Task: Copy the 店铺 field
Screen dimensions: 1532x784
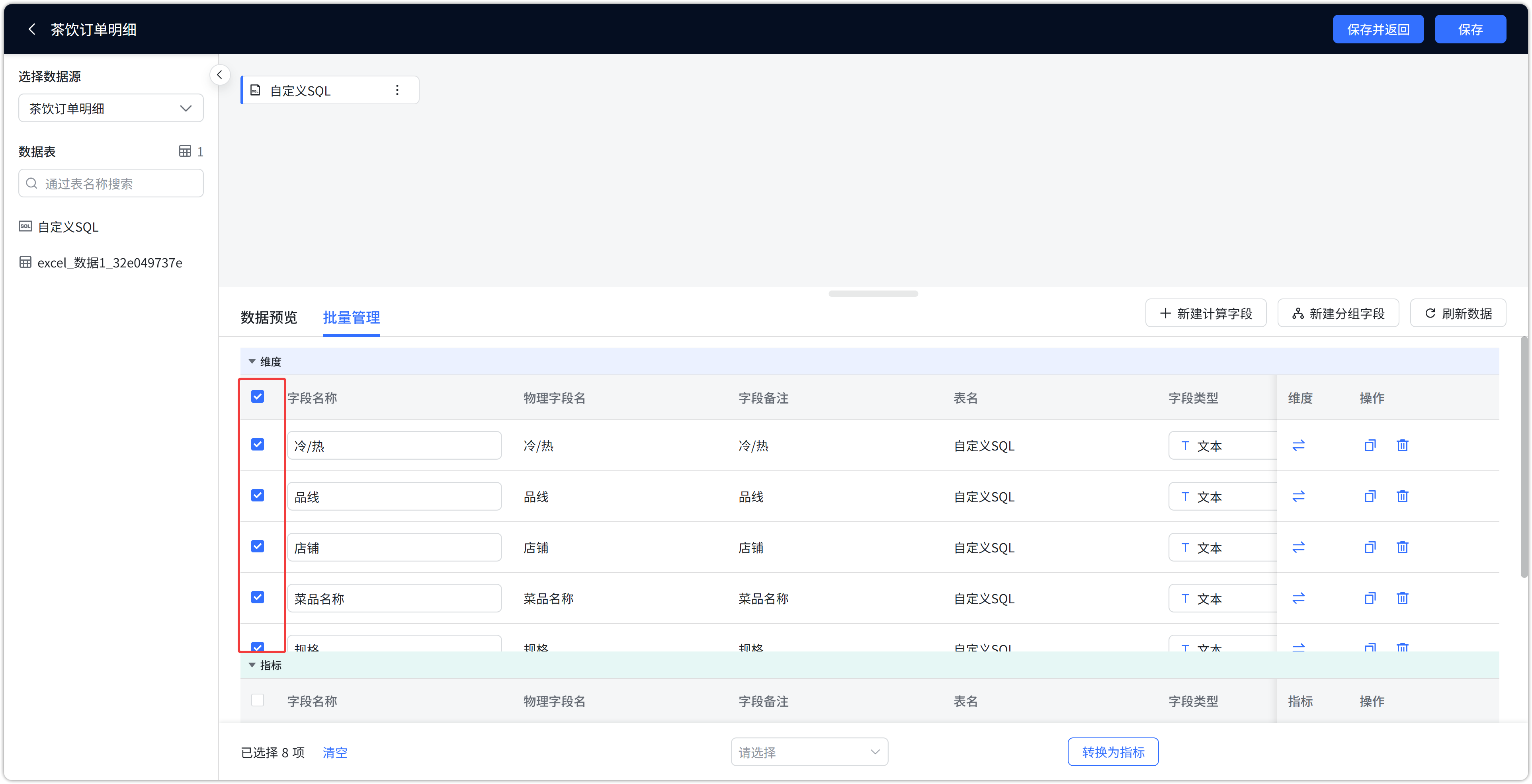Action: coord(1370,548)
